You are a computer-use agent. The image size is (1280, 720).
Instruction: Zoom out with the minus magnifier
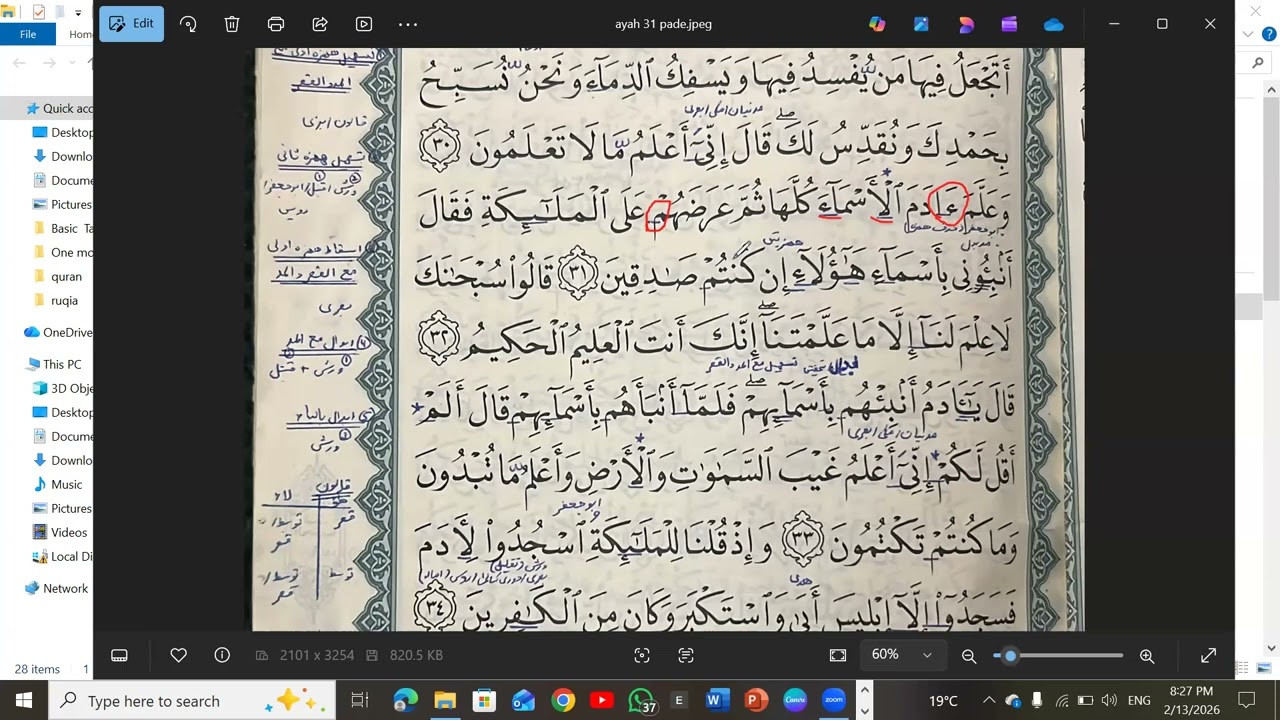(x=969, y=656)
